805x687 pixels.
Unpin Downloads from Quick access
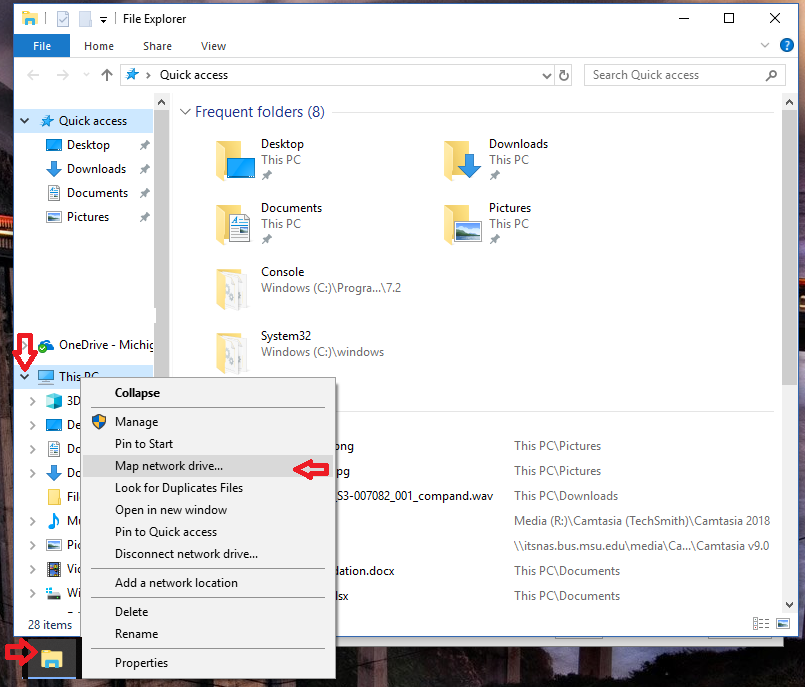click(143, 168)
